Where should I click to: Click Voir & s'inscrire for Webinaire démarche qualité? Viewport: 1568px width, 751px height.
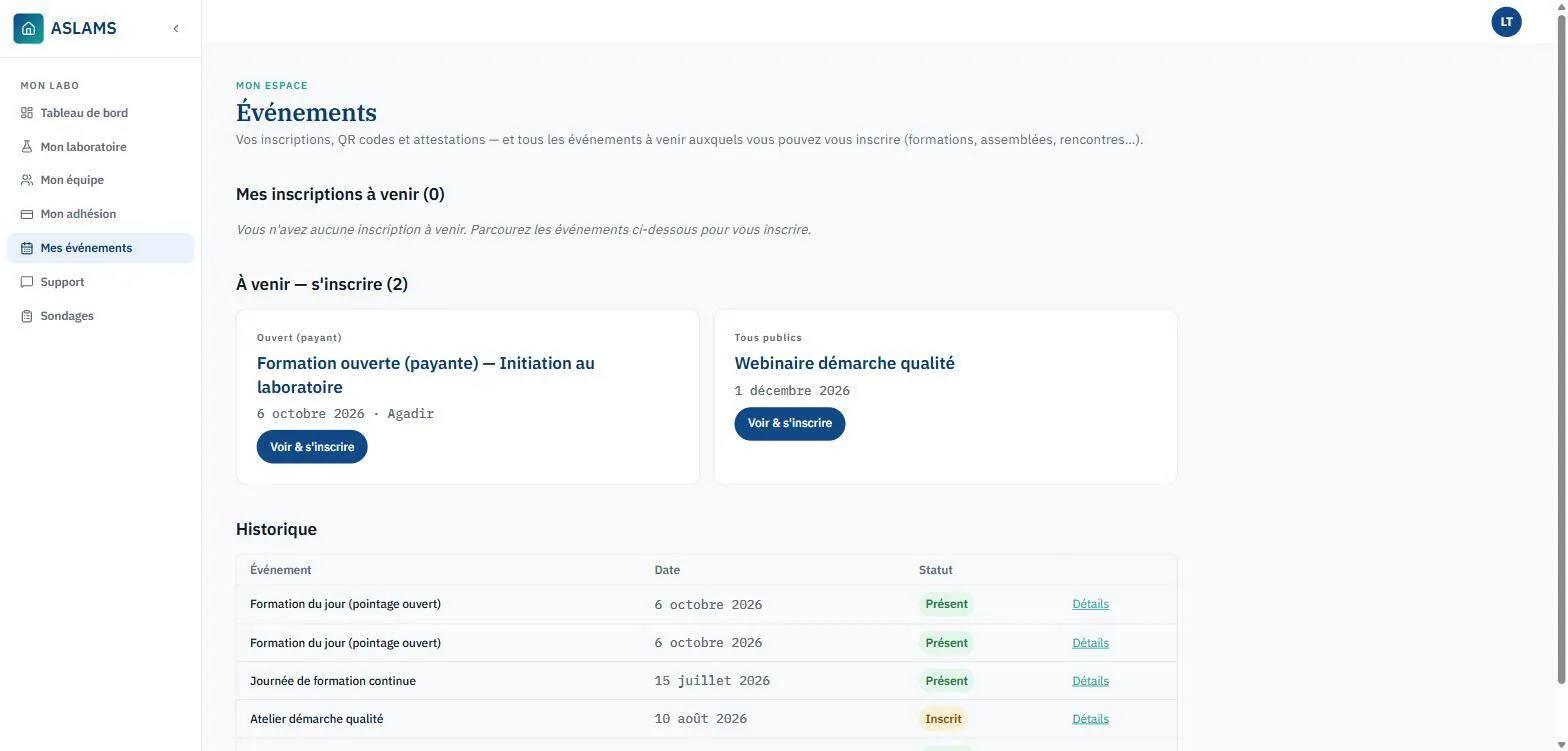pyautogui.click(x=790, y=423)
